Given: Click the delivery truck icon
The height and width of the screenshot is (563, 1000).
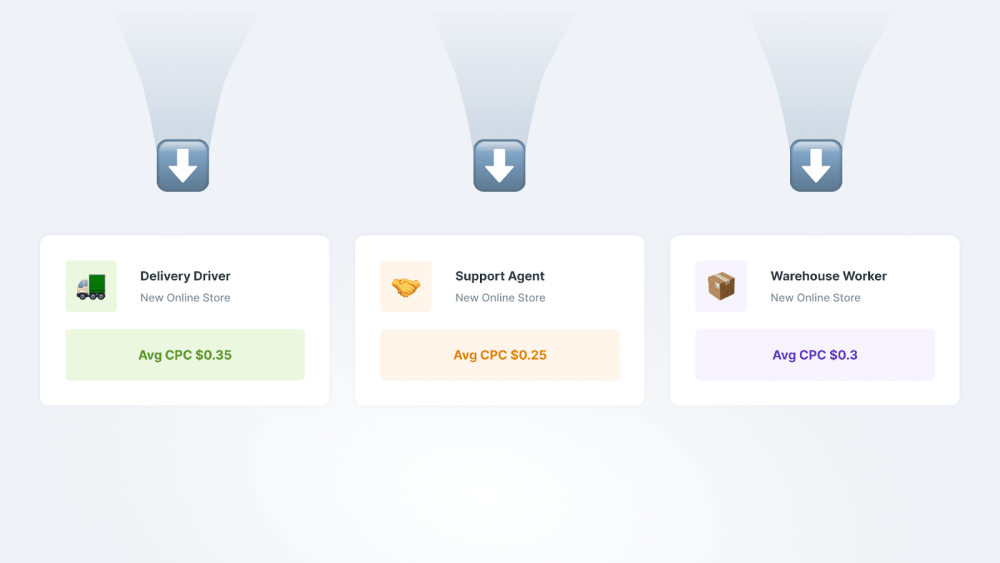Looking at the screenshot, I should pyautogui.click(x=91, y=286).
